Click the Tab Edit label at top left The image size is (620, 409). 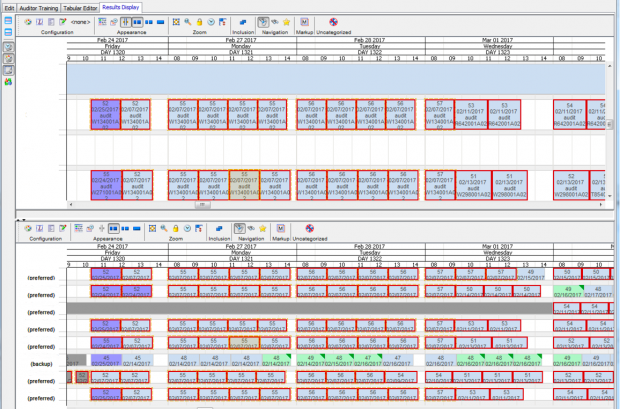pyautogui.click(x=9, y=7)
